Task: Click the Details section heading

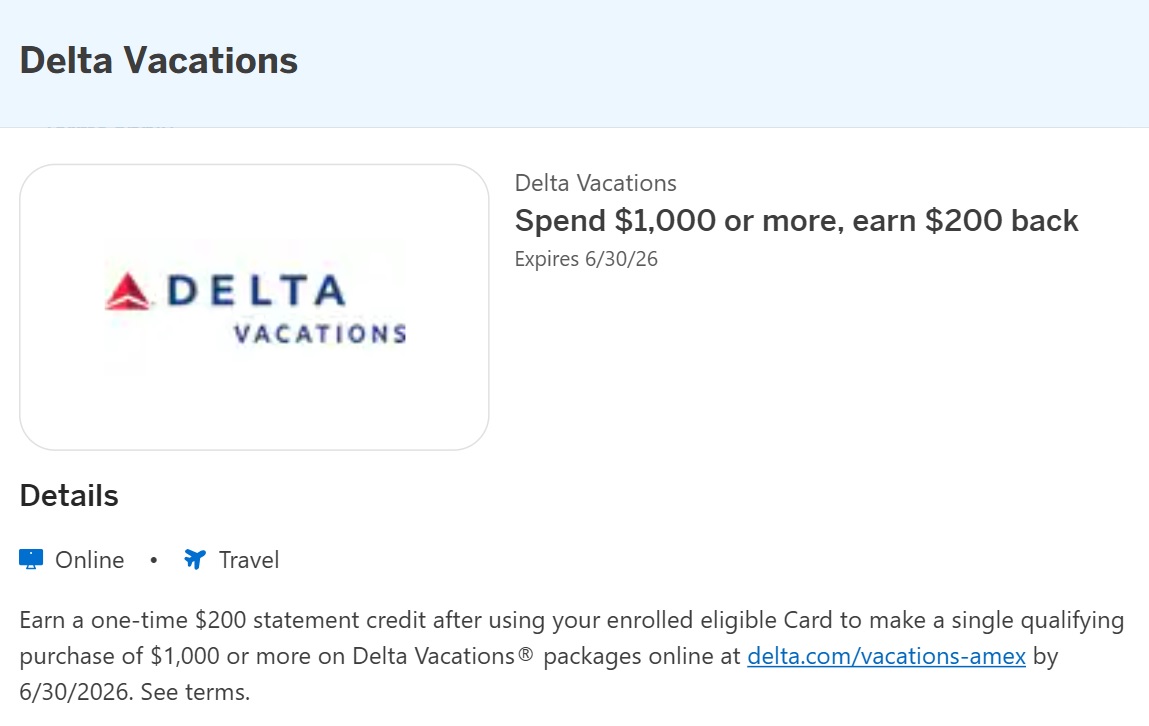Action: 68,494
